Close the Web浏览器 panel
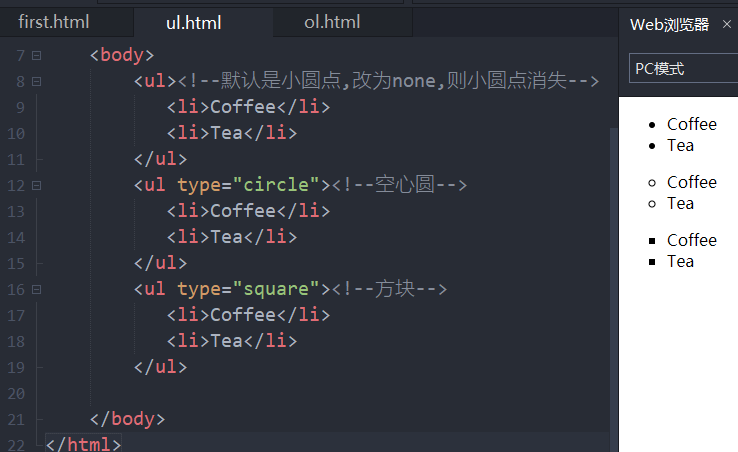 (x=727, y=24)
